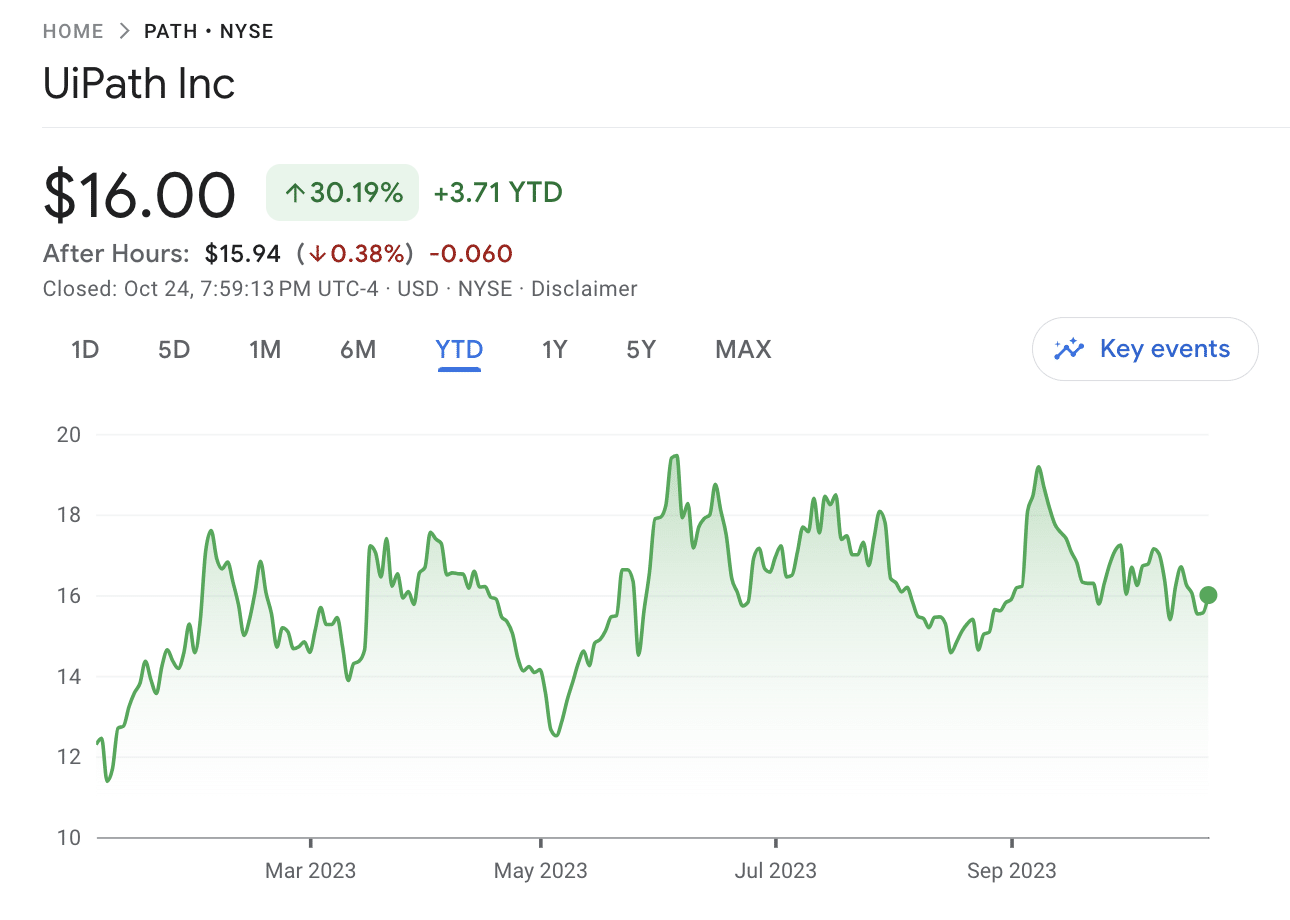
Task: Click the Mar 2023 axis label
Action: pos(310,871)
